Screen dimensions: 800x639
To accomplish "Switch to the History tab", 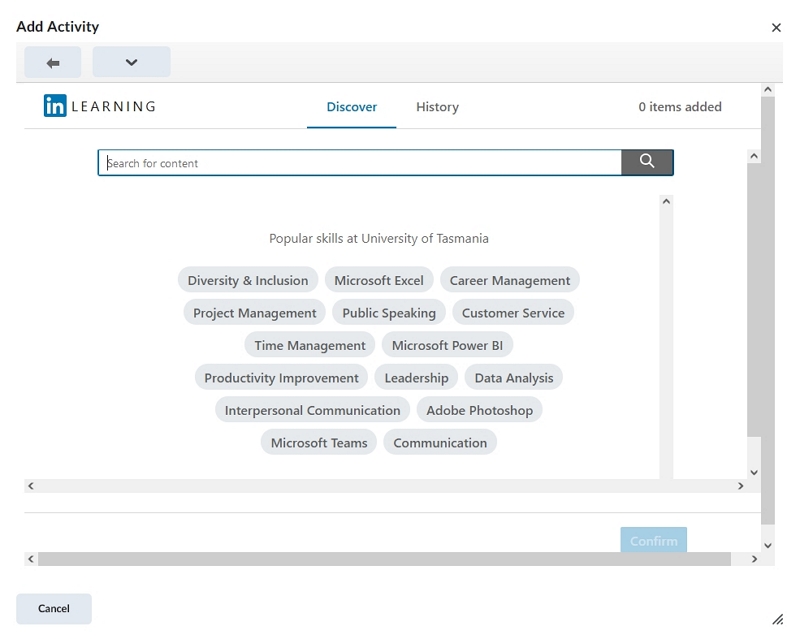I will 437,107.
